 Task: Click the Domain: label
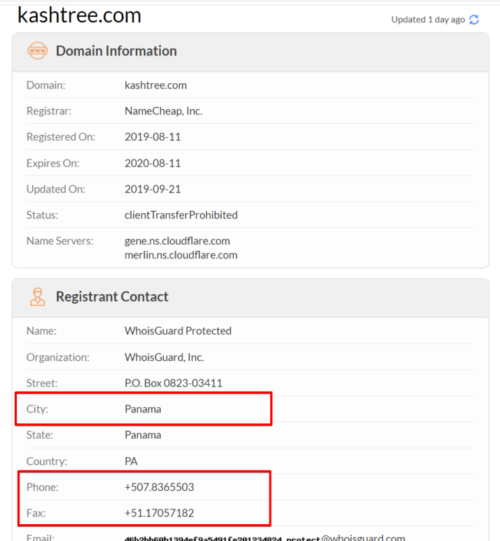(46, 85)
